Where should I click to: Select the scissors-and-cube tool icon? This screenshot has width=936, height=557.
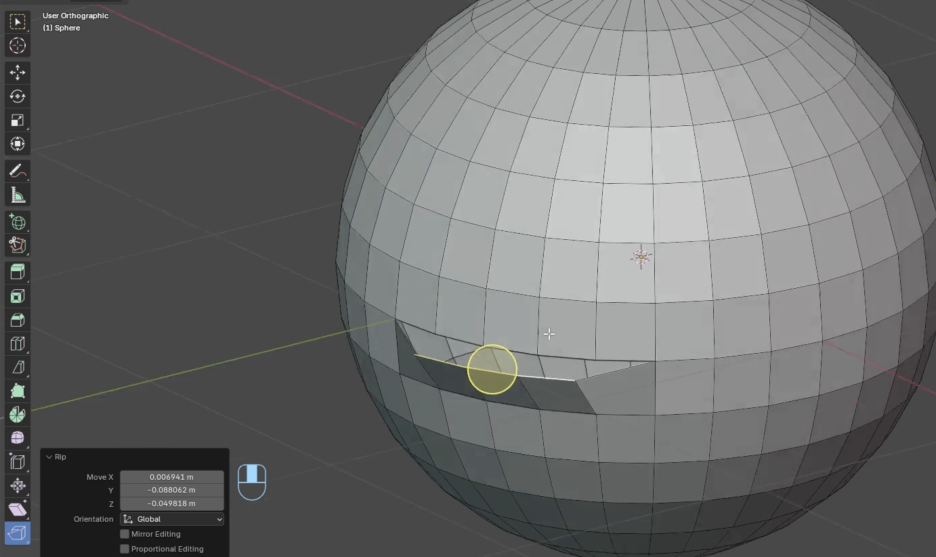(x=17, y=245)
